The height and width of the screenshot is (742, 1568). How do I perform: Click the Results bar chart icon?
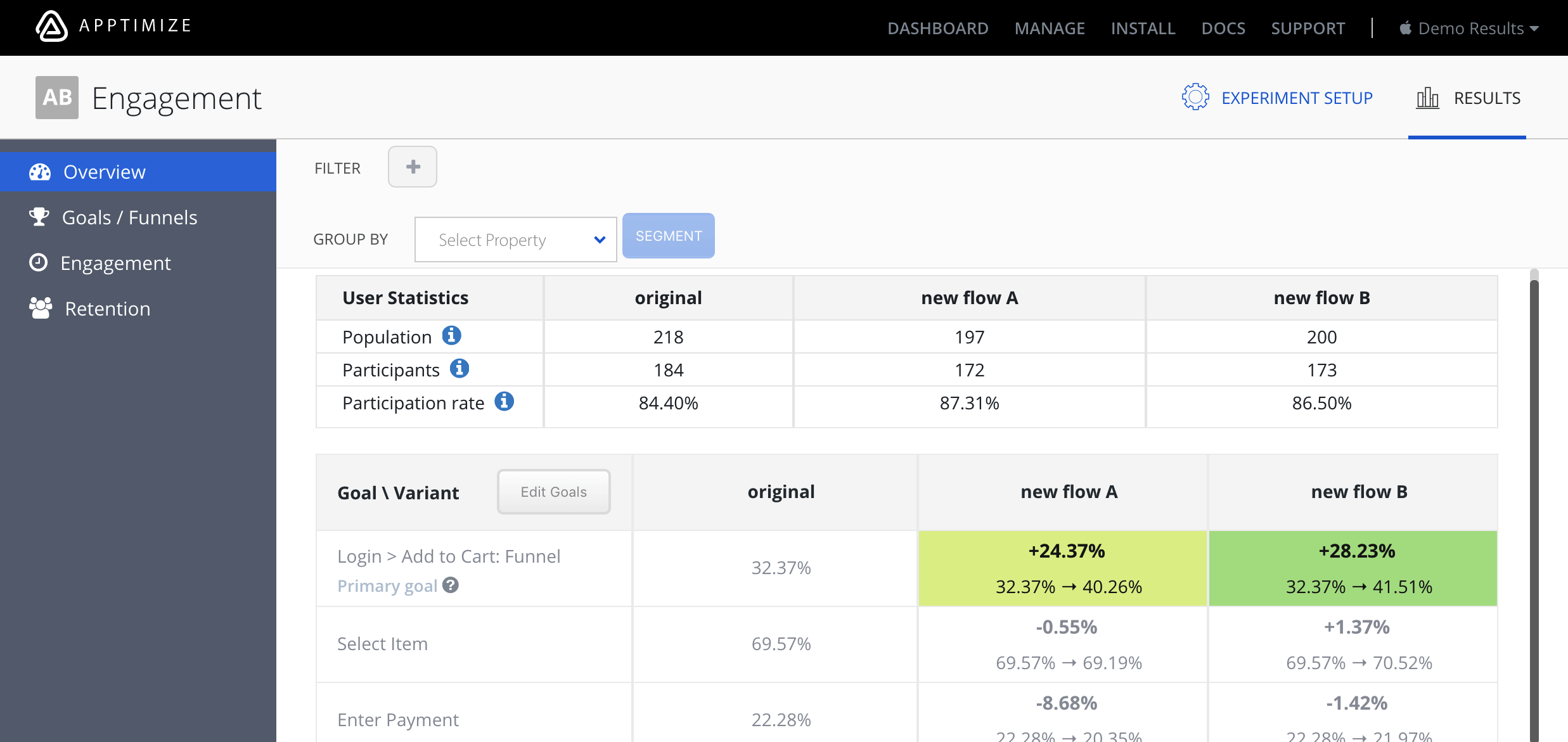coord(1427,98)
